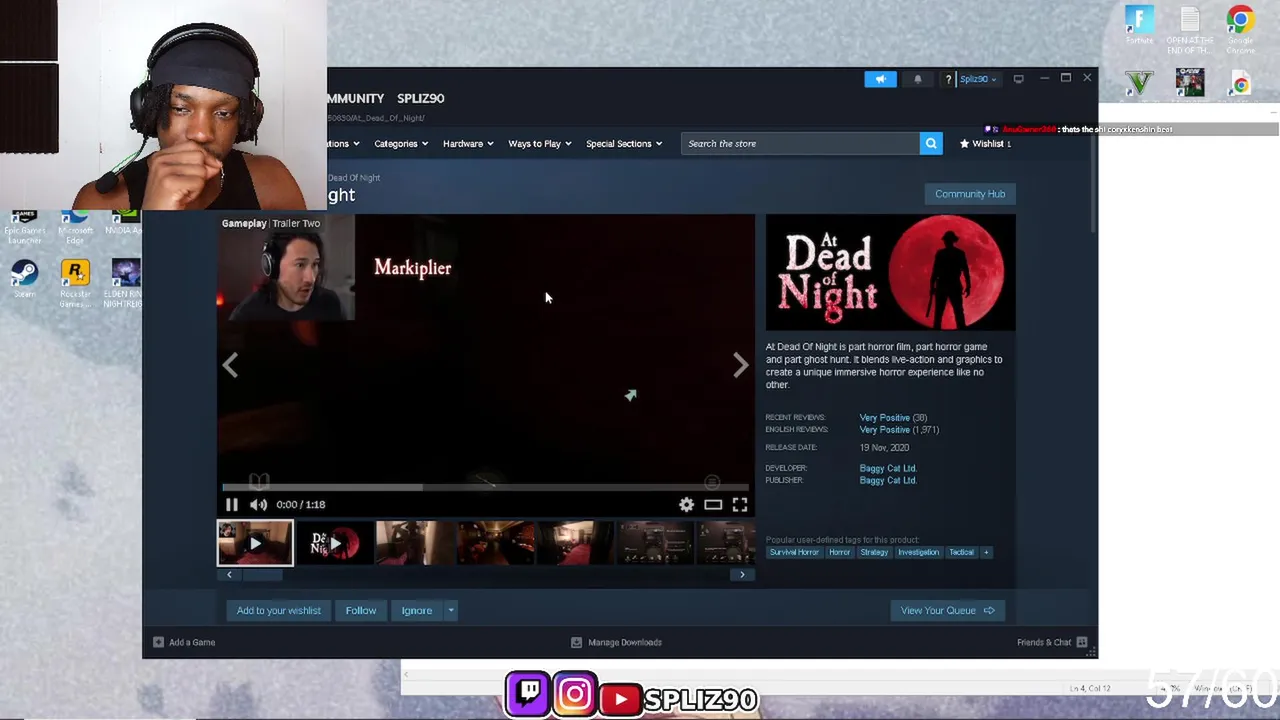Enter fullscreen on the trailer video
The image size is (1280, 720).
click(x=740, y=505)
